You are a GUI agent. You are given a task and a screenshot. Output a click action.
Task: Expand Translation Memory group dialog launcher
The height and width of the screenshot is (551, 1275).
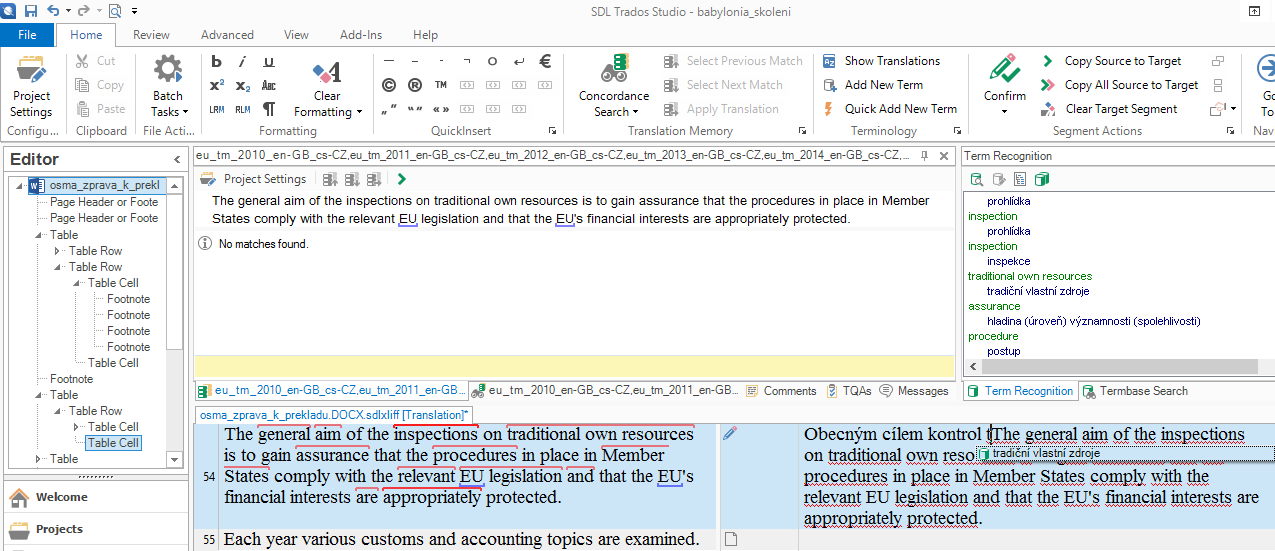point(802,131)
